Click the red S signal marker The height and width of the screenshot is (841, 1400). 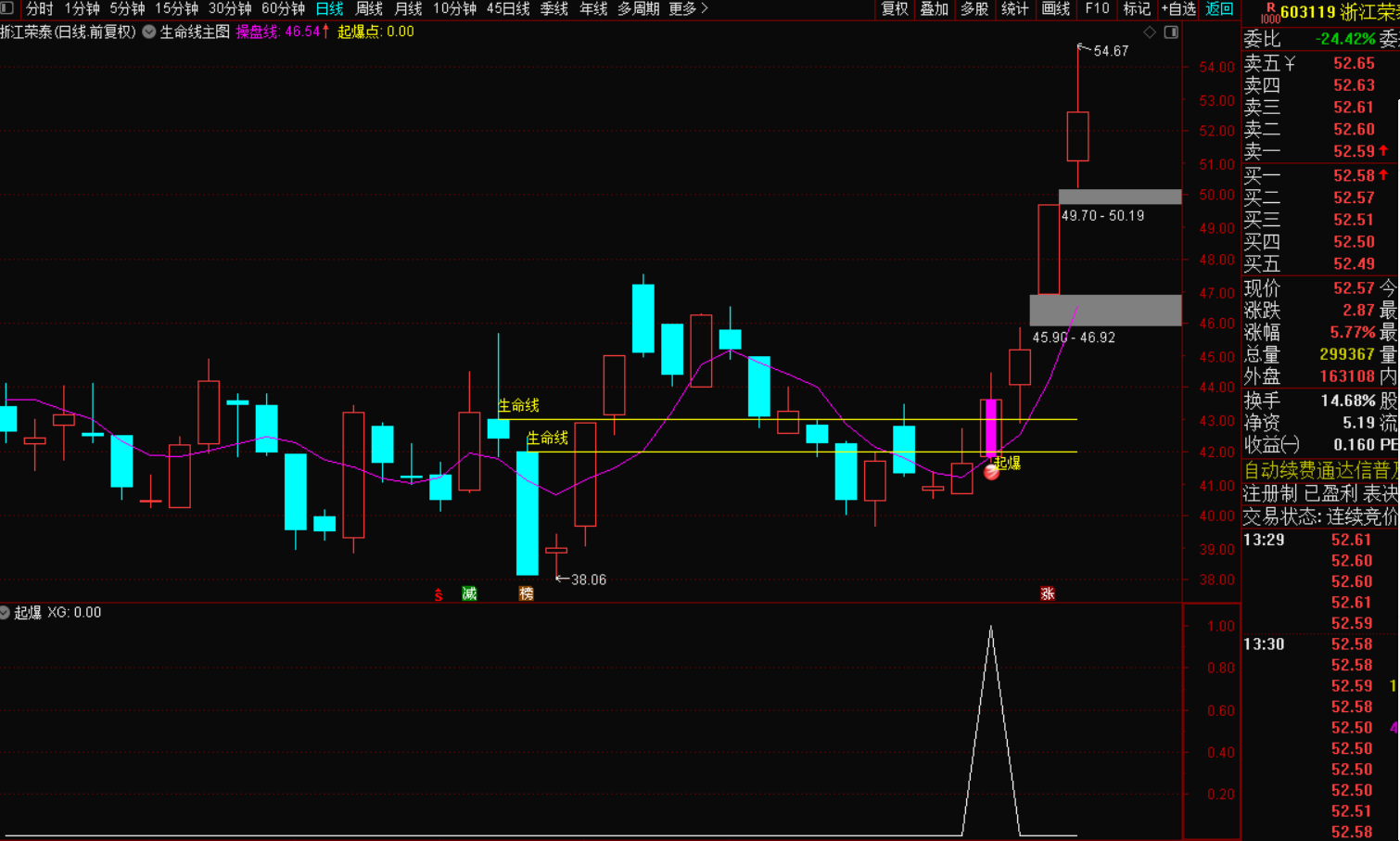439,594
